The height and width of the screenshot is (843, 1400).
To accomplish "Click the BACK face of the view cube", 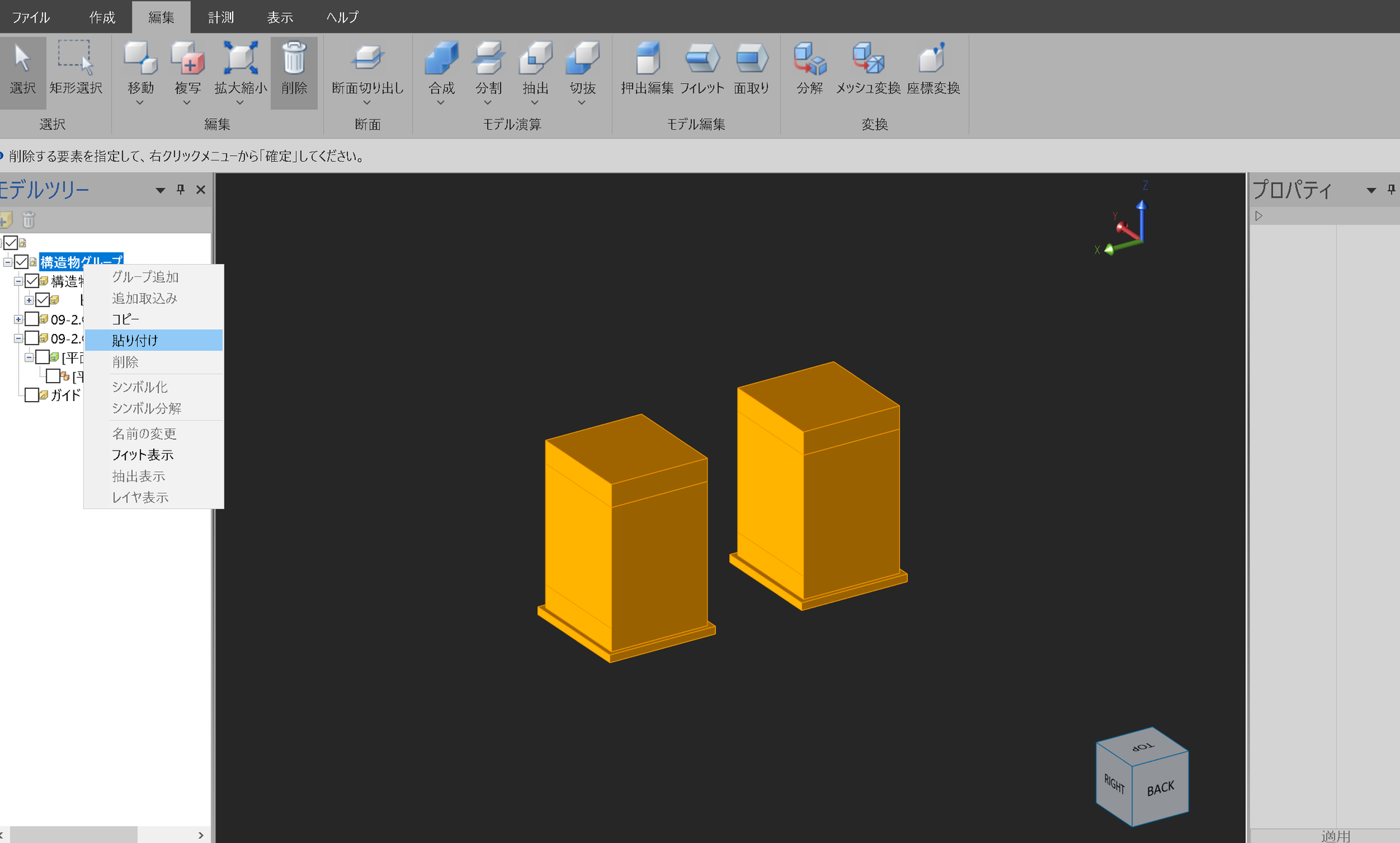I will (x=1160, y=789).
